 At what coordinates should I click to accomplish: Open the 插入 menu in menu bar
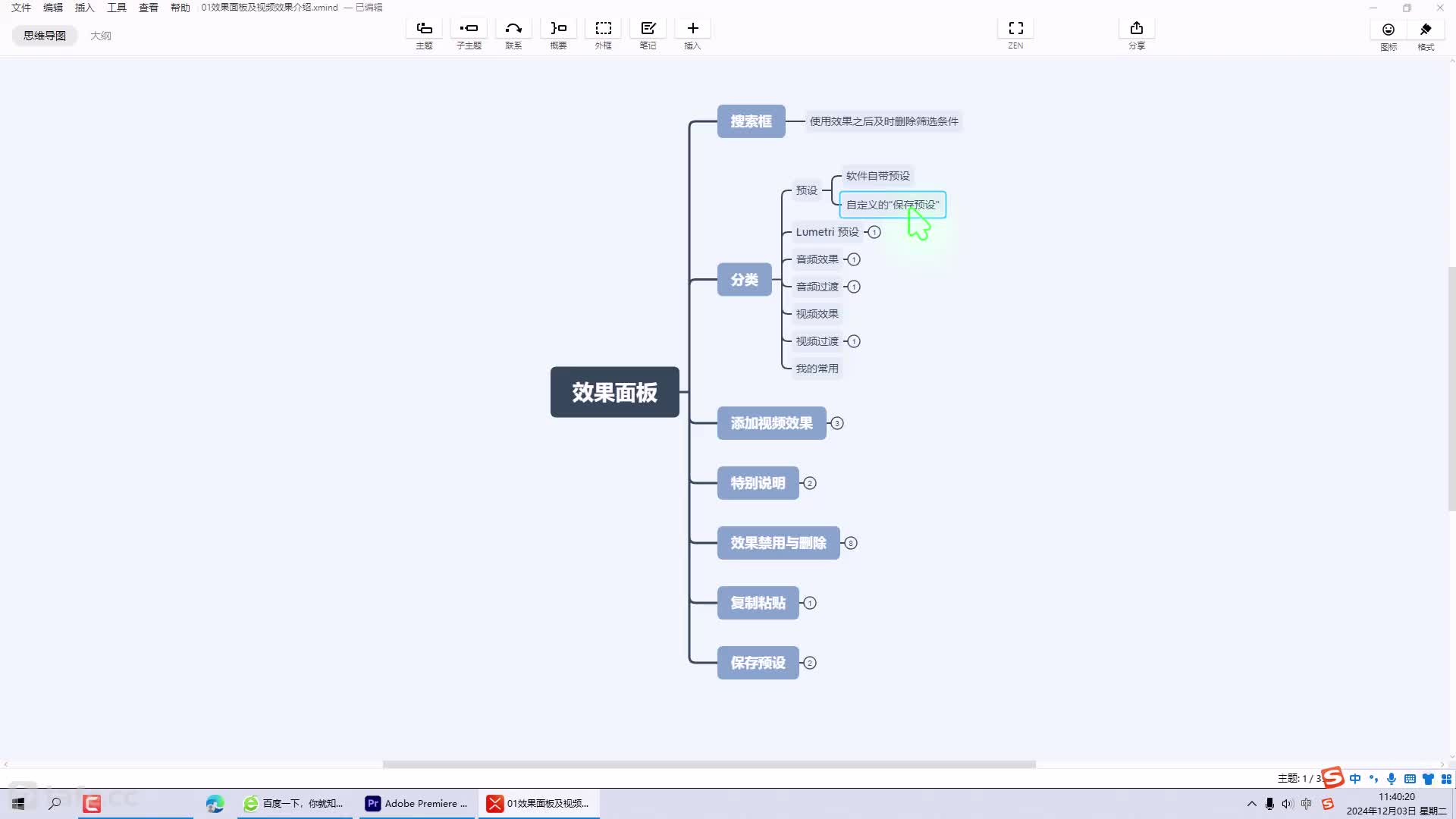click(85, 8)
